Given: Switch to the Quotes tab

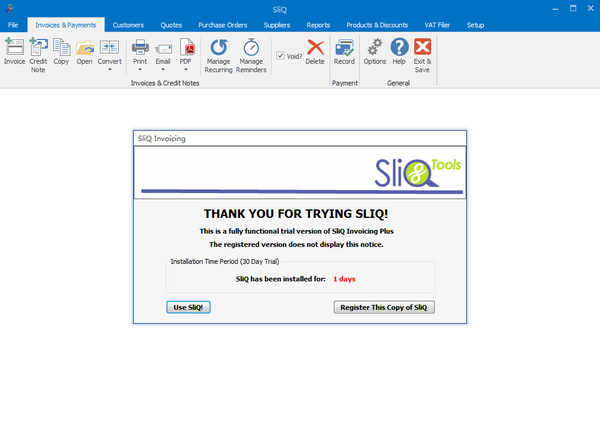Looking at the screenshot, I should [171, 25].
